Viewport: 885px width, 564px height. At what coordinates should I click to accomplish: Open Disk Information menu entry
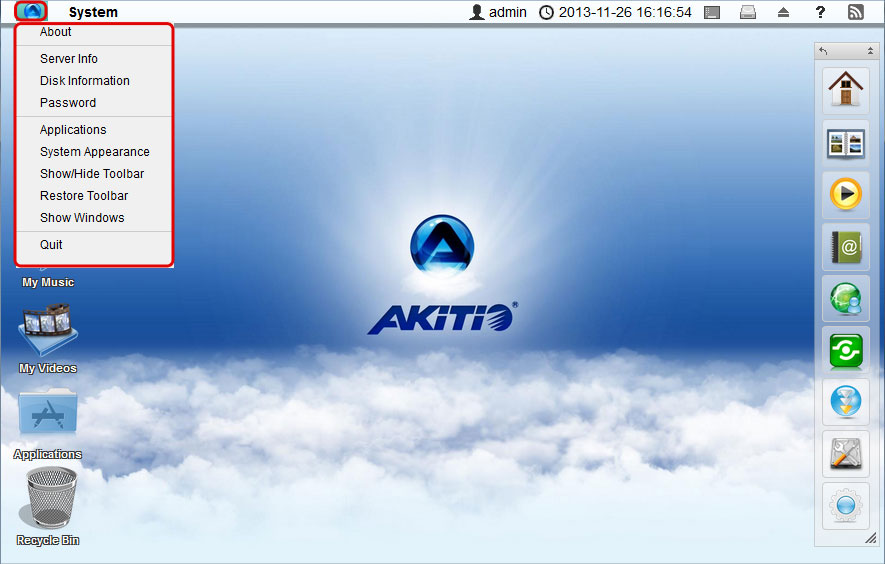point(85,81)
